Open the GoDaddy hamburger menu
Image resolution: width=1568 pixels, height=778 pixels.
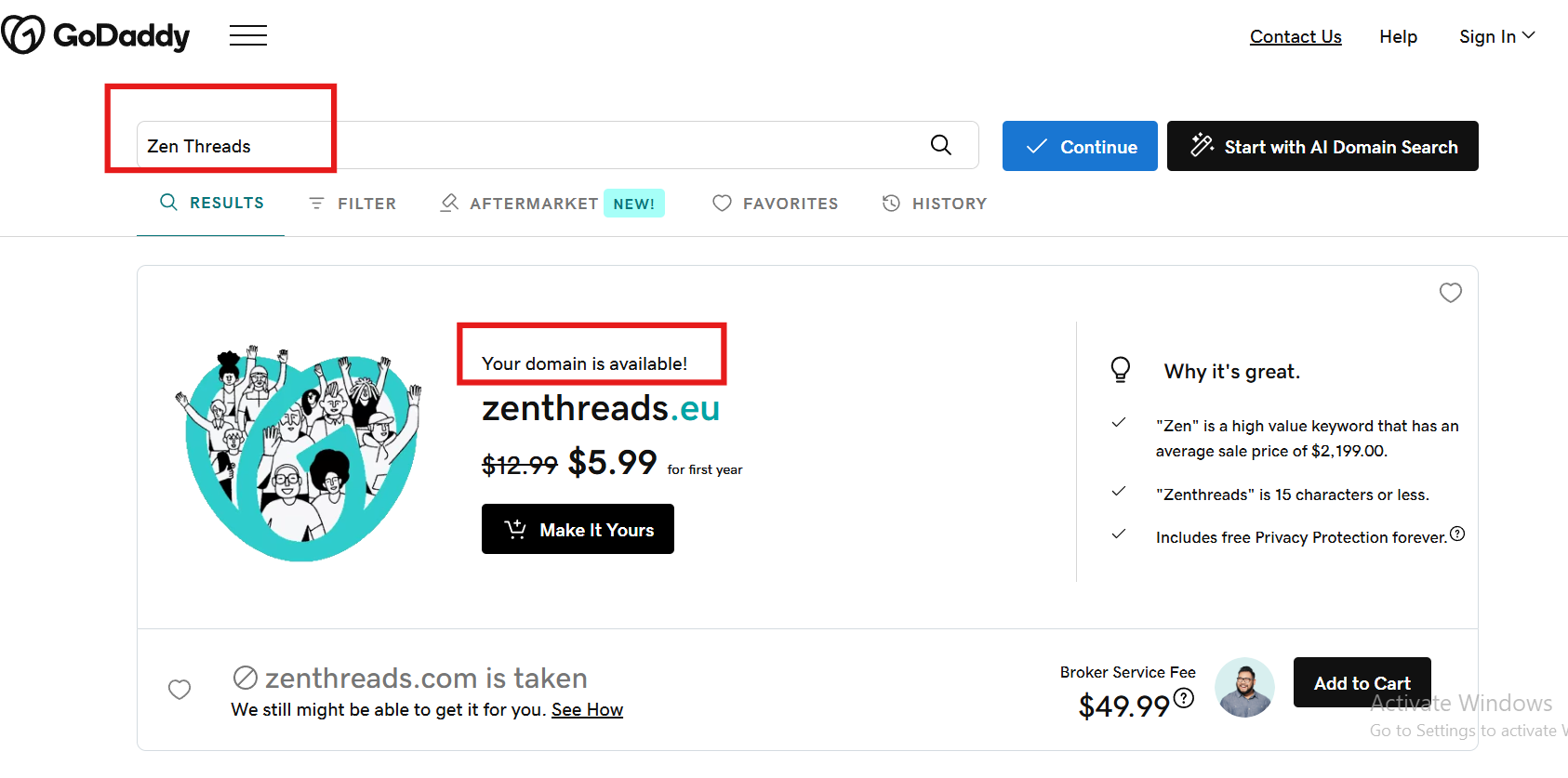[248, 36]
